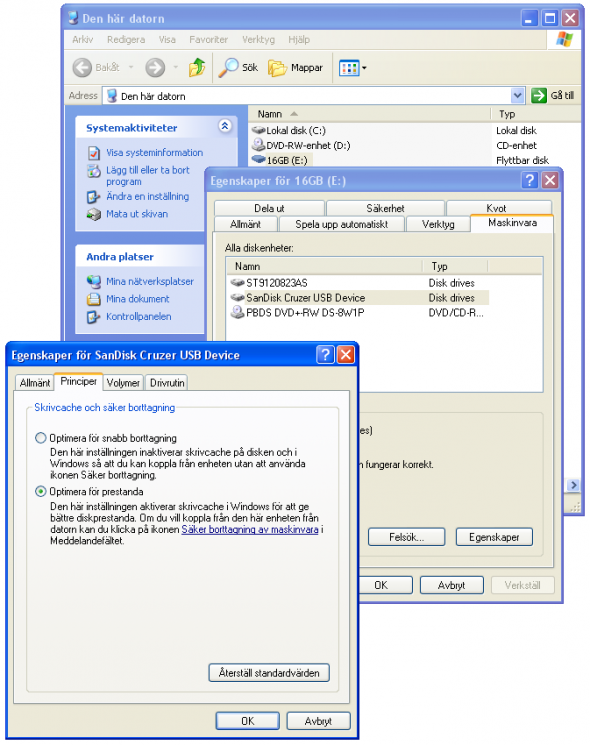
Task: Go up one folder level icon
Action: click(x=197, y=67)
